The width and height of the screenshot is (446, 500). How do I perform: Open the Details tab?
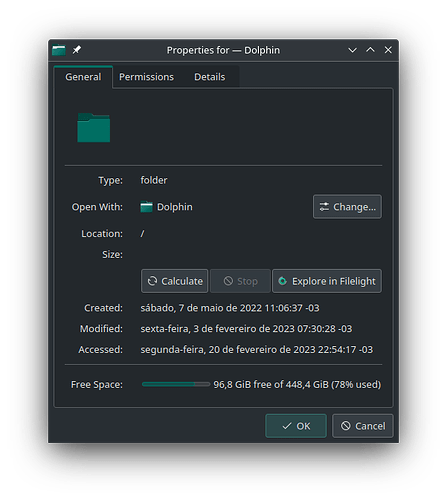coord(210,77)
